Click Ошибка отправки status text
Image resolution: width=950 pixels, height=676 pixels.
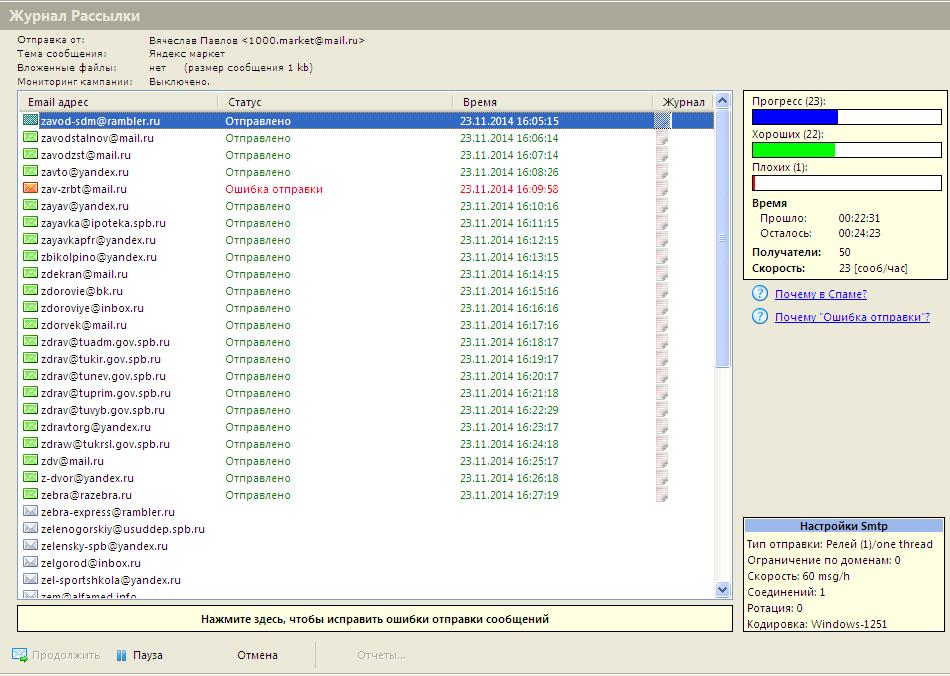click(274, 189)
